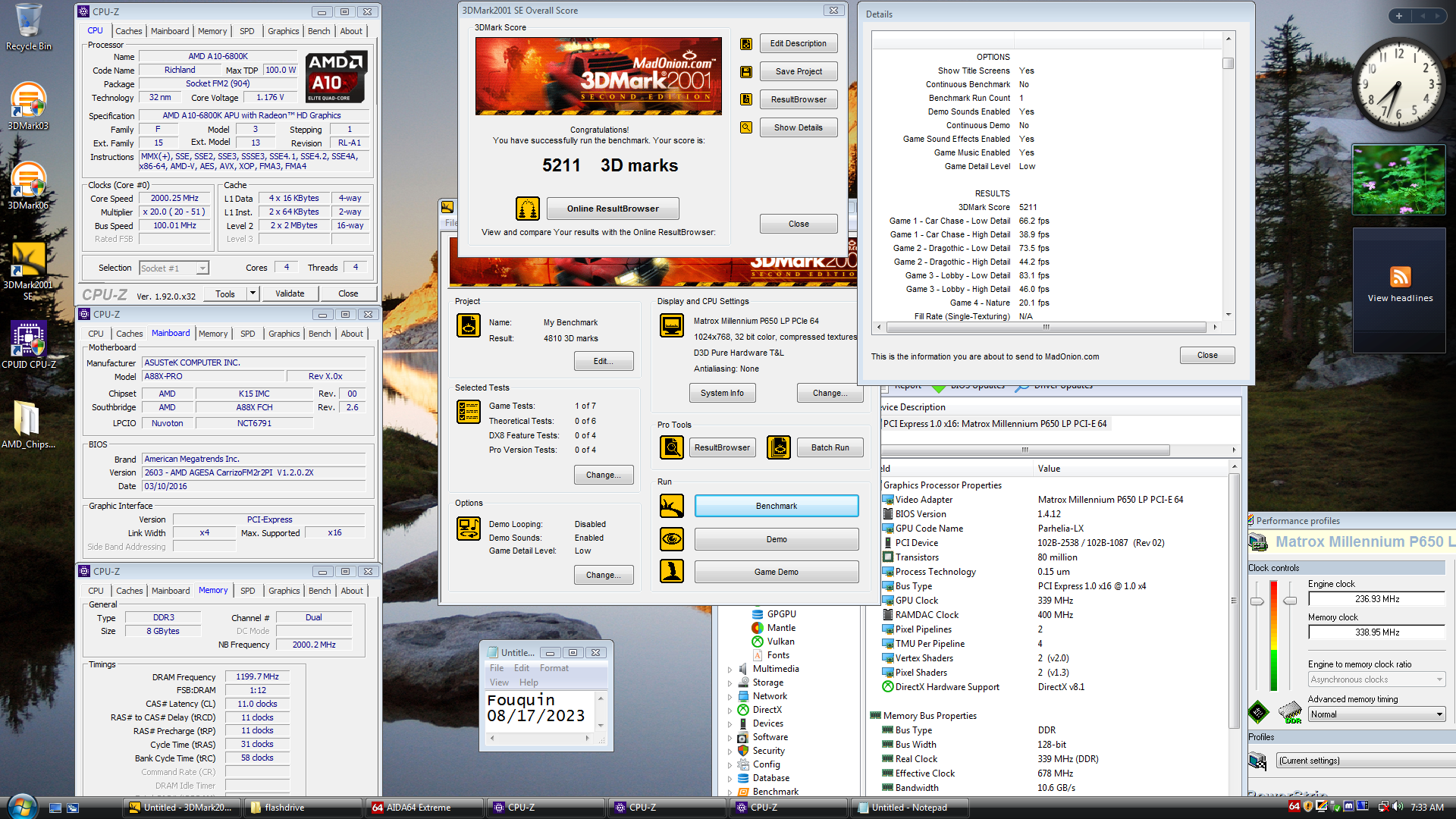Click the Demo eye icon
Screen dimensions: 1456x819
click(x=672, y=539)
